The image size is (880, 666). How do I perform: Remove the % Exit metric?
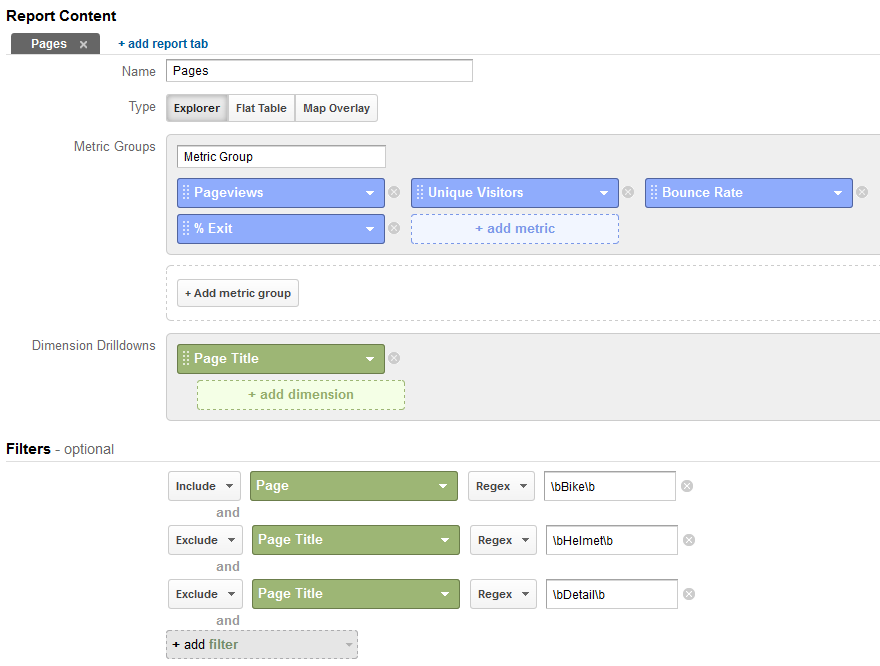point(394,229)
